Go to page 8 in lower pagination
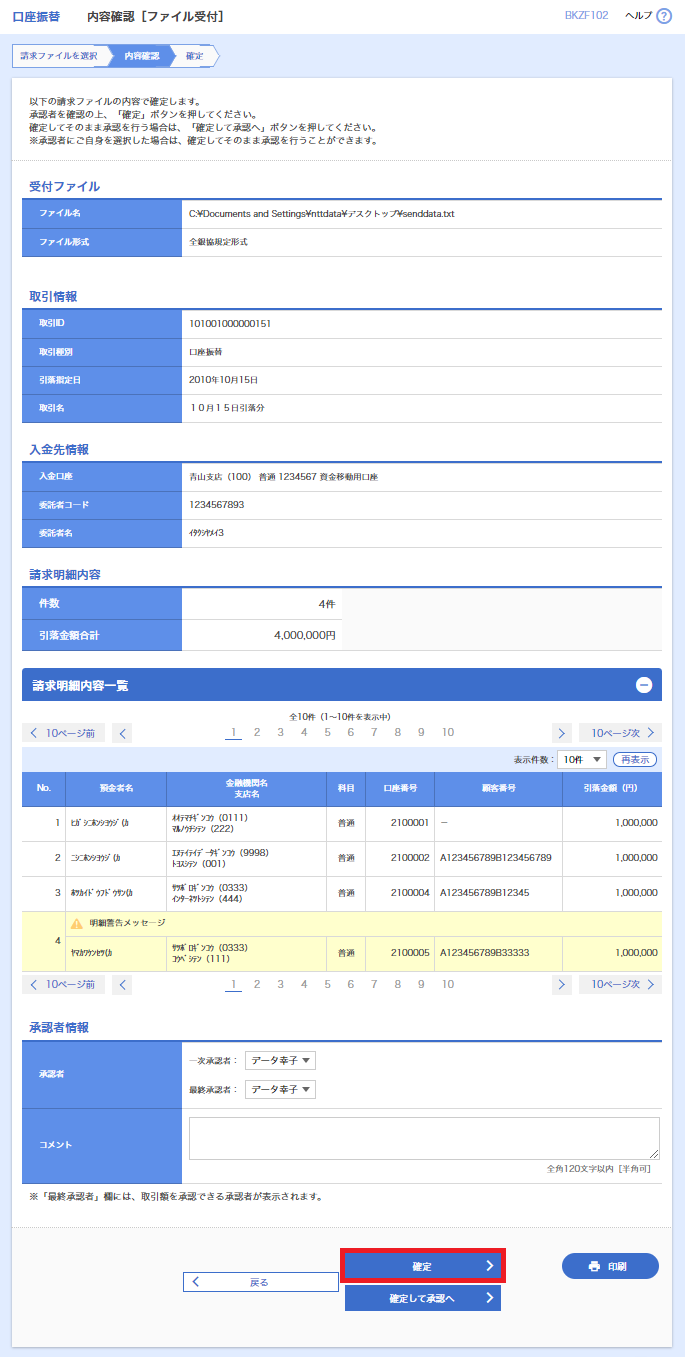The height and width of the screenshot is (1357, 685). 398,984
